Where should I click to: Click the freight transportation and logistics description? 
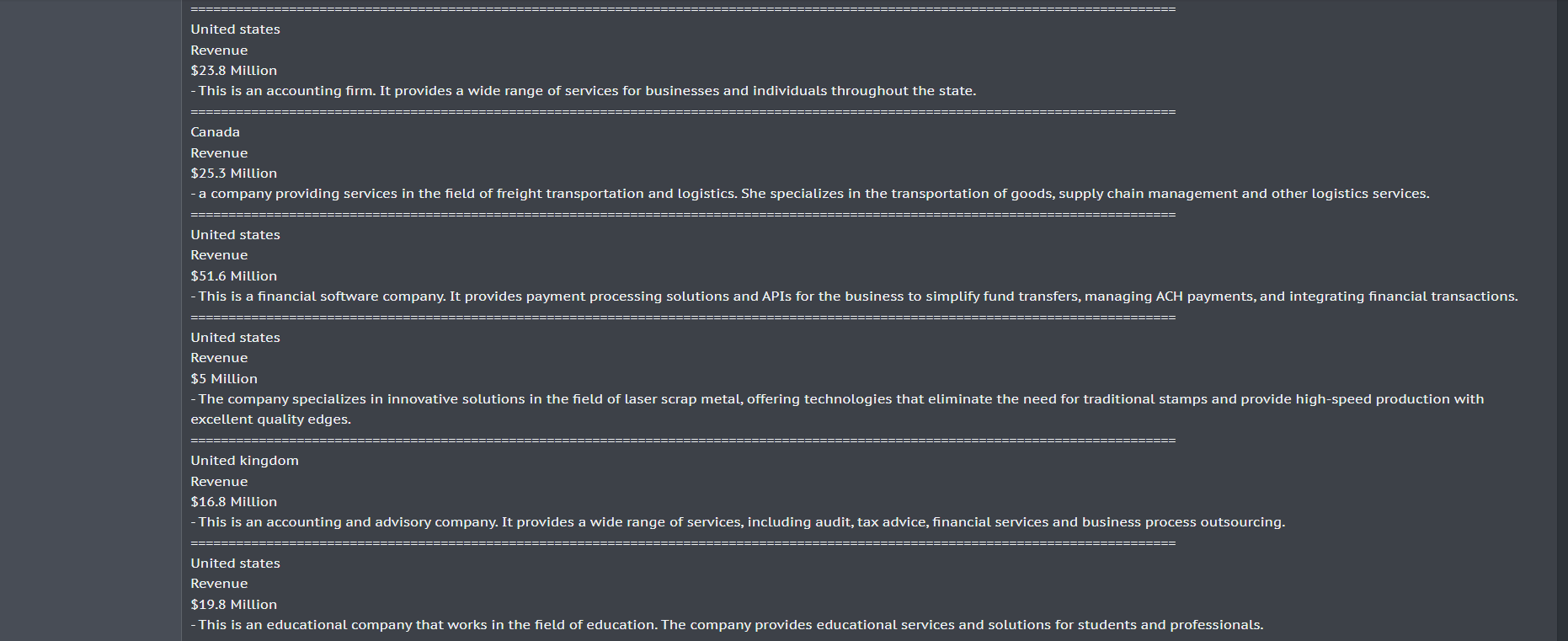[809, 194]
